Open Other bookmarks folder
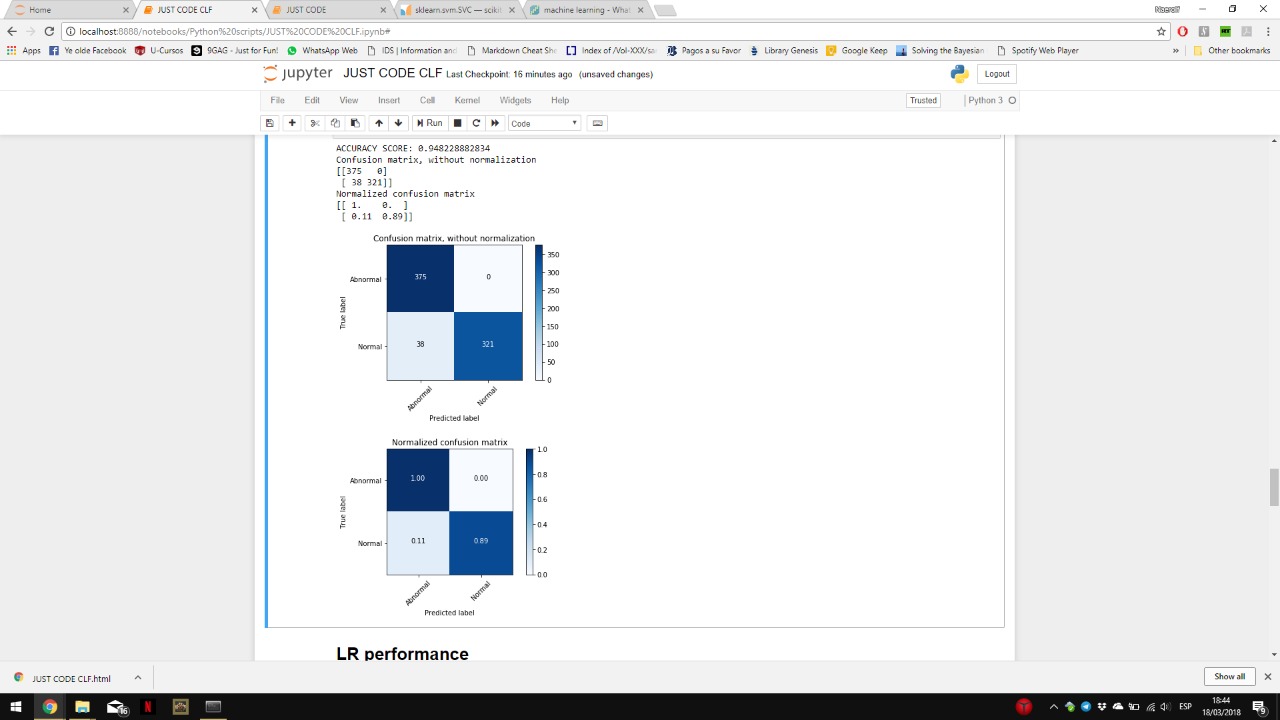The width and height of the screenshot is (1280, 720). pyautogui.click(x=1231, y=50)
